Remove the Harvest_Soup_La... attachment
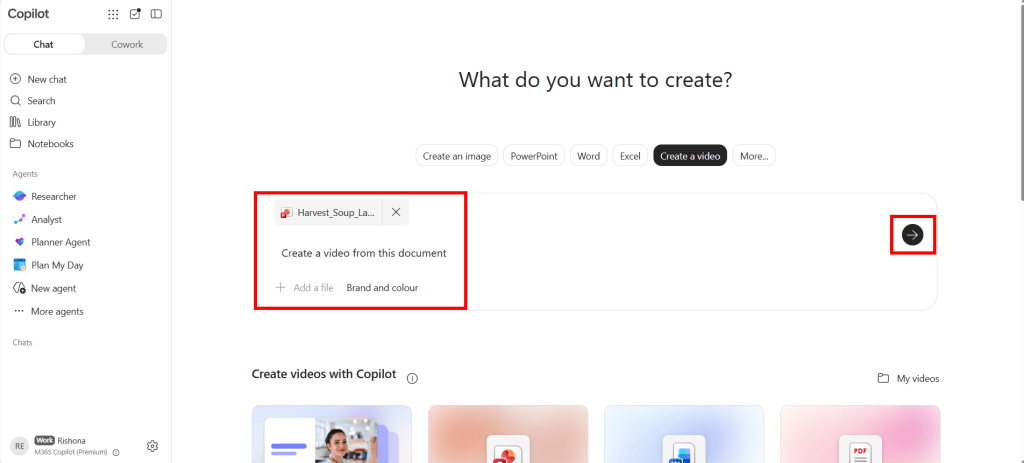The image size is (1024, 463). tap(396, 212)
